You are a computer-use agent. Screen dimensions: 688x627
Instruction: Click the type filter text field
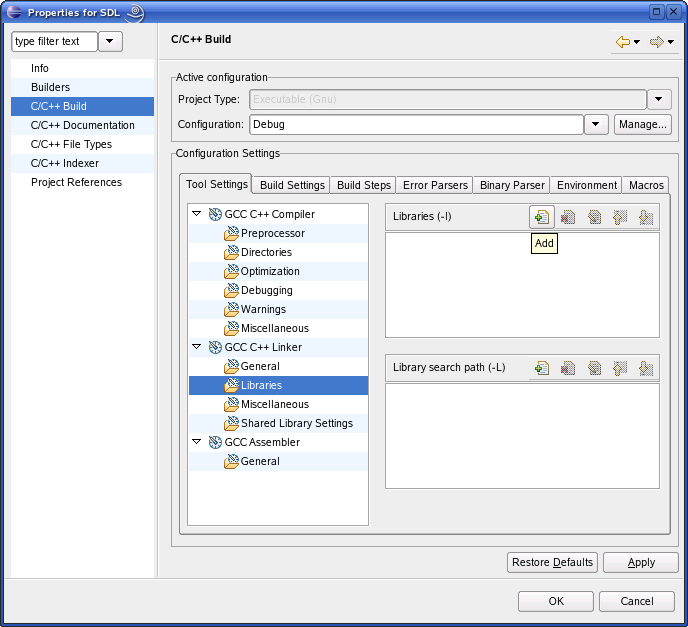point(54,41)
